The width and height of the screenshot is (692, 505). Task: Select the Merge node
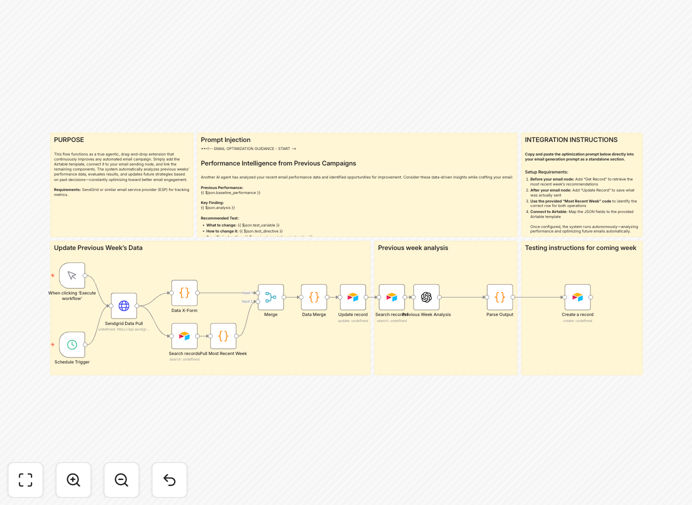[271, 297]
